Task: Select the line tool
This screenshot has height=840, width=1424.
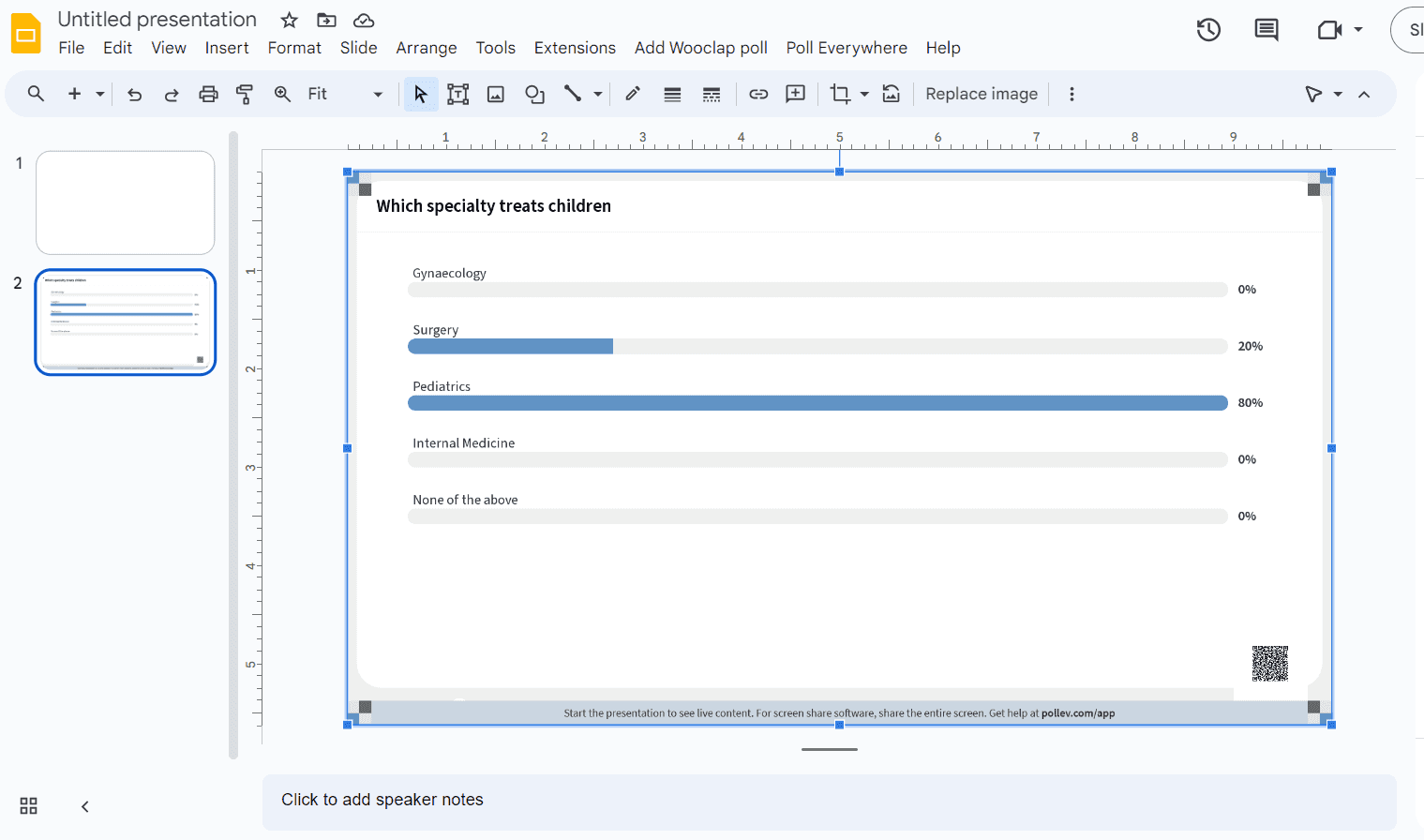Action: pyautogui.click(x=572, y=94)
